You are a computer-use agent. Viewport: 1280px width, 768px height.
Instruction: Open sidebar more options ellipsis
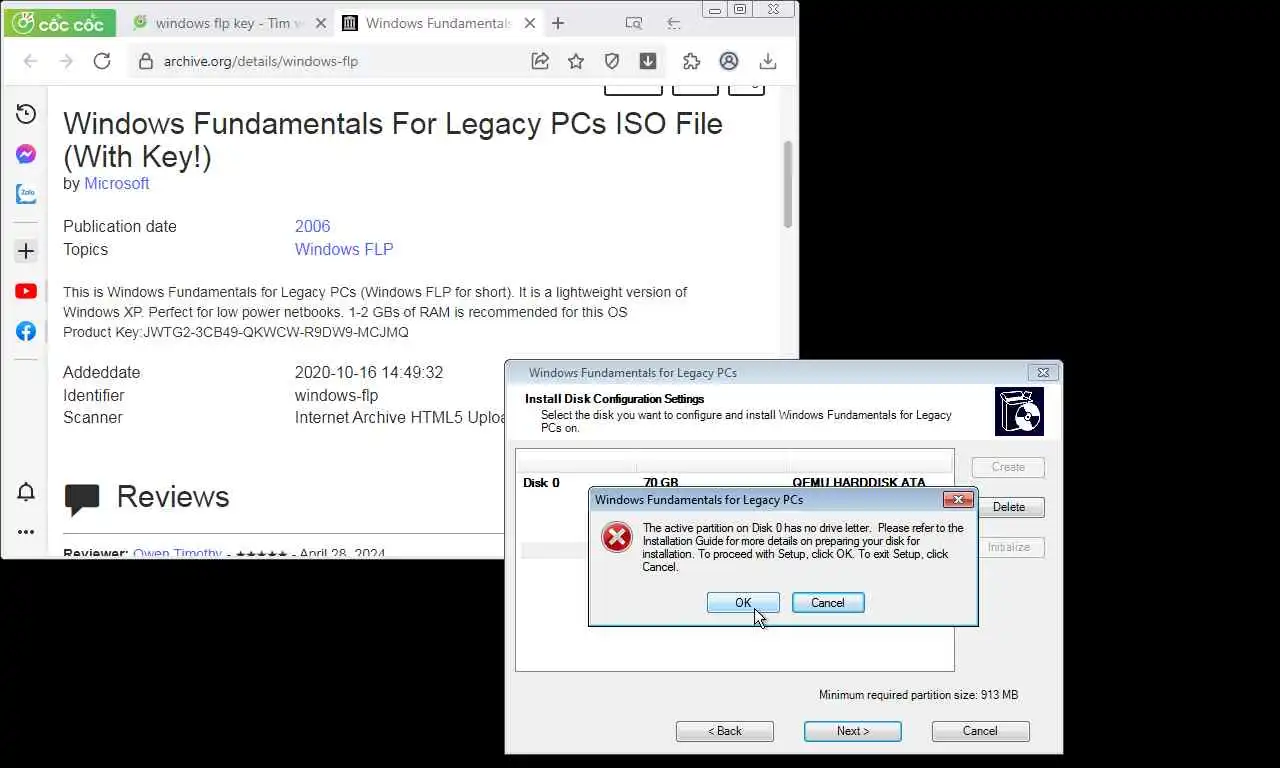(x=26, y=532)
